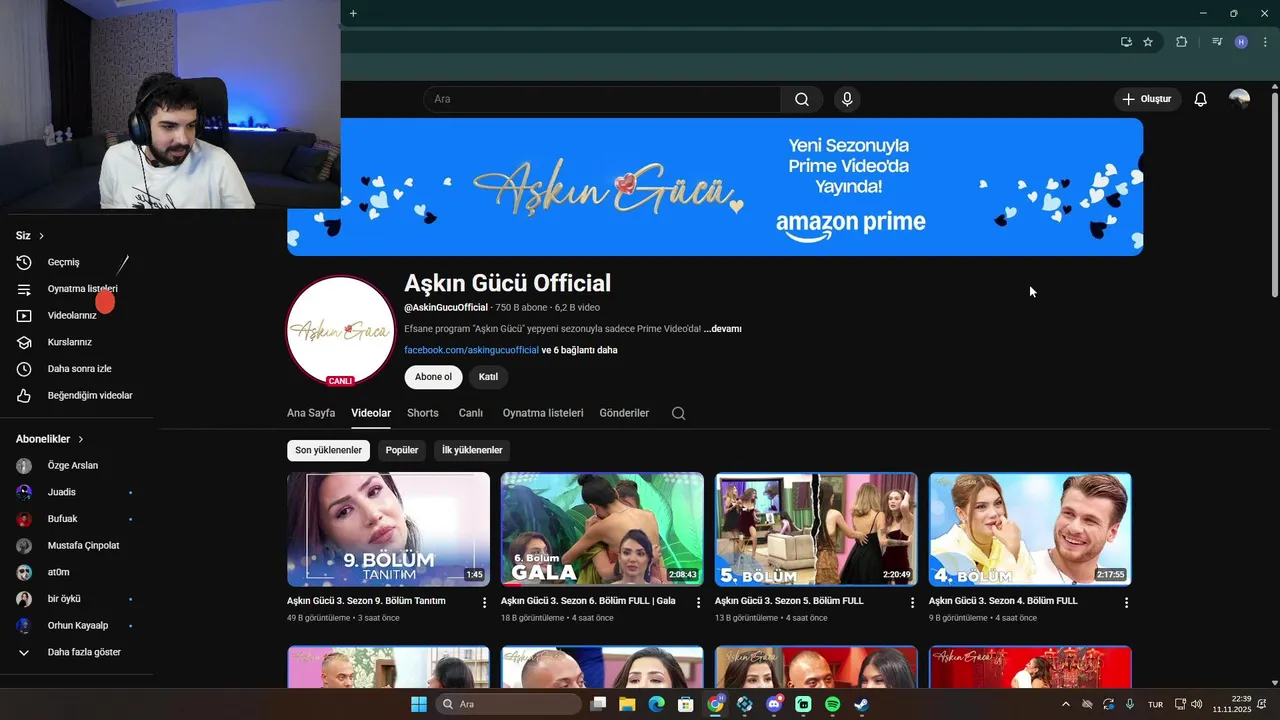Image resolution: width=1280 pixels, height=720 pixels.
Task: Select Son yüklenenler chip
Action: click(x=328, y=450)
